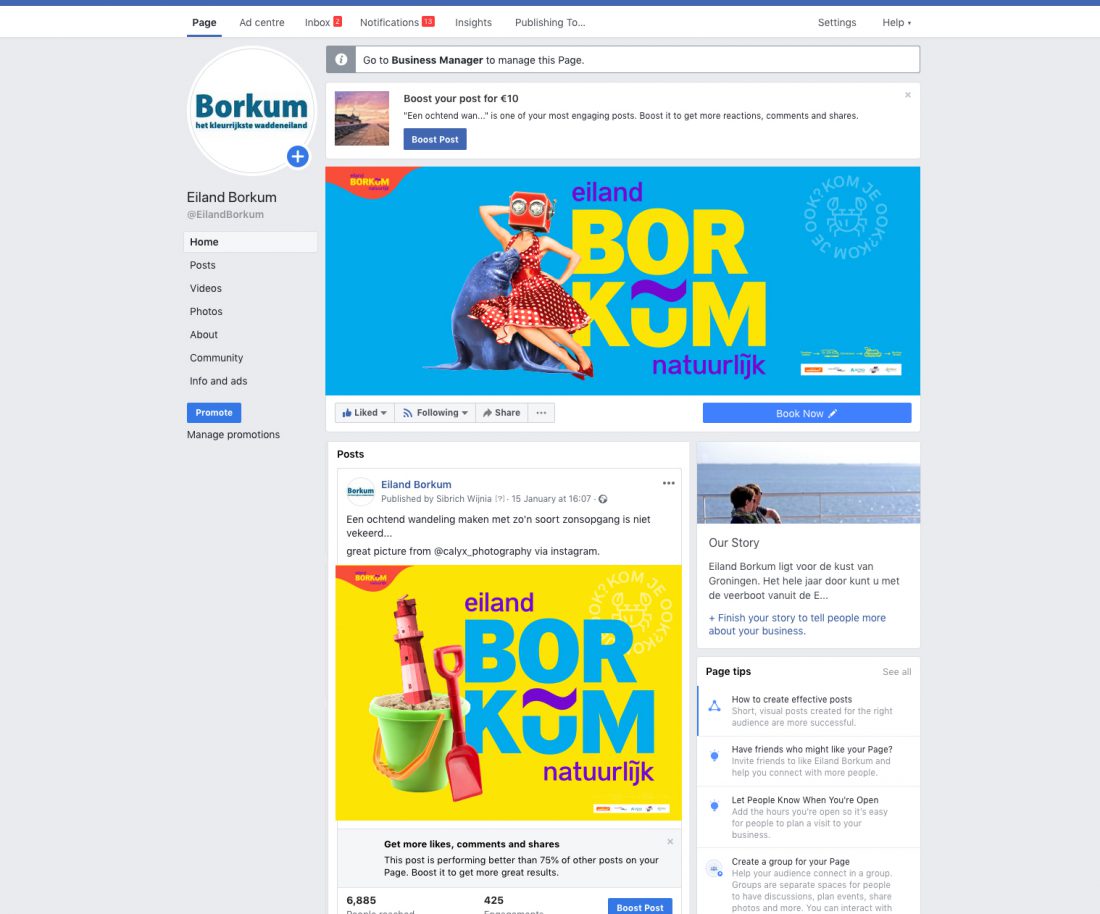Click the Our Story heading
The height and width of the screenshot is (914, 1100).
tap(734, 543)
